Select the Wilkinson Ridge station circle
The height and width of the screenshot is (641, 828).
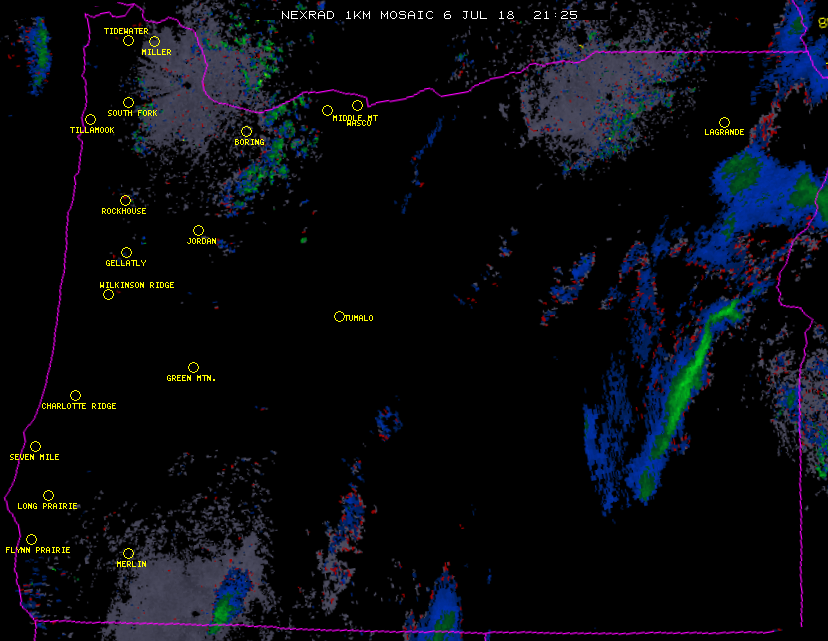[108, 294]
